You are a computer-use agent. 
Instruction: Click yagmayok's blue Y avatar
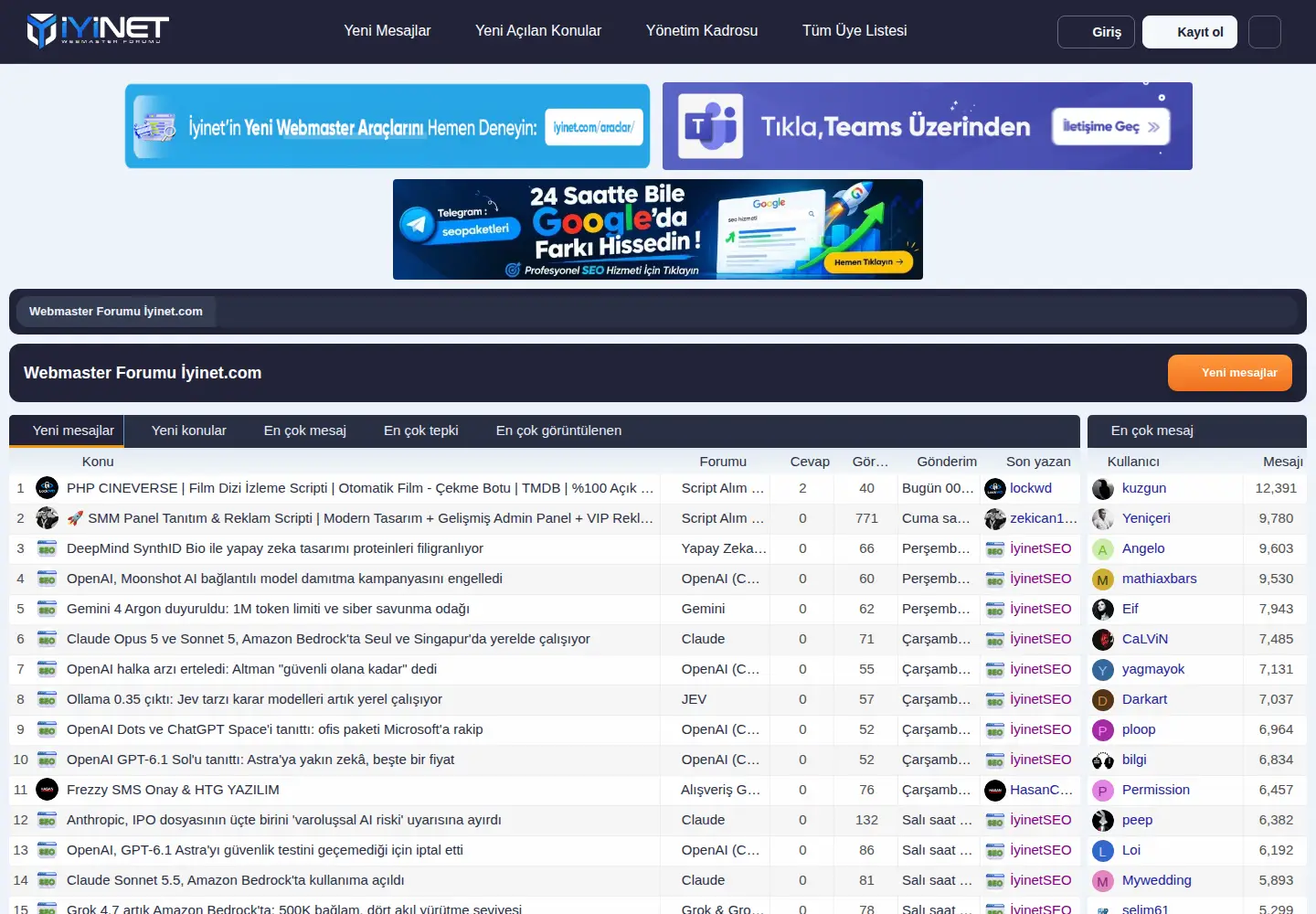tap(1103, 670)
